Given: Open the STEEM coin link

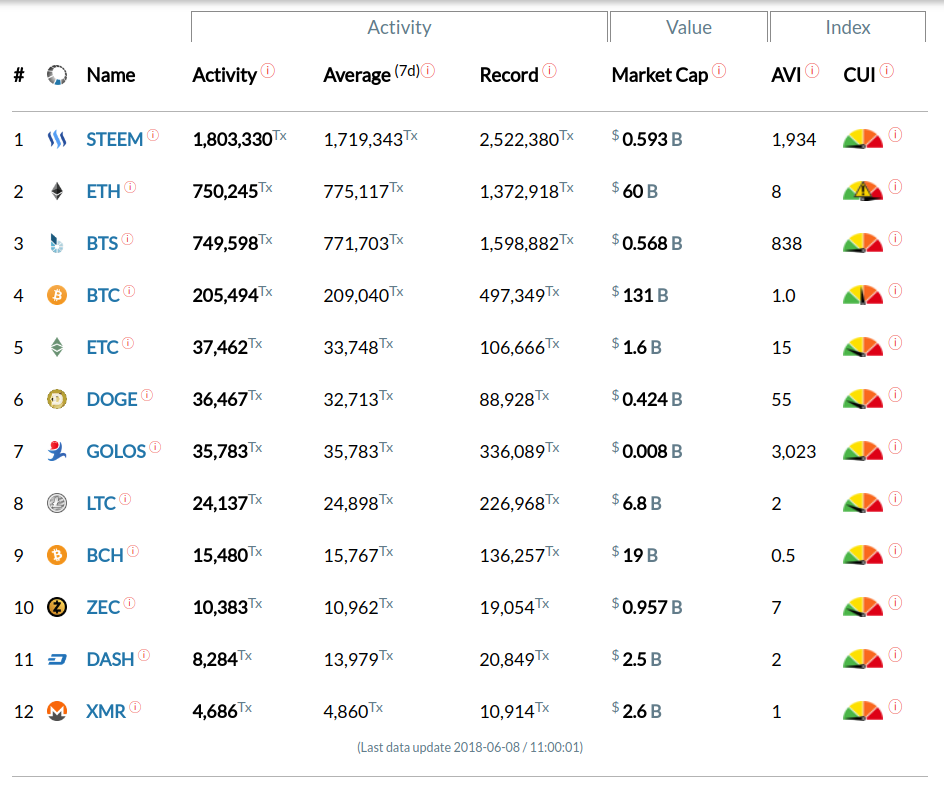Looking at the screenshot, I should point(114,140).
